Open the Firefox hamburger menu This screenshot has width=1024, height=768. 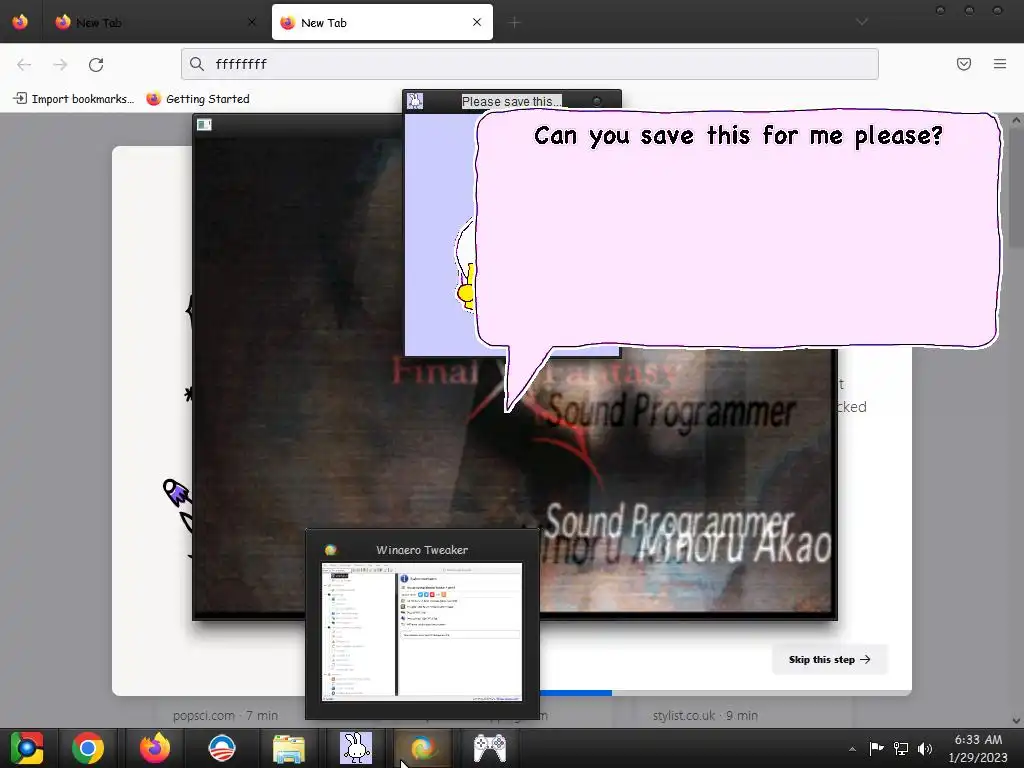point(999,64)
